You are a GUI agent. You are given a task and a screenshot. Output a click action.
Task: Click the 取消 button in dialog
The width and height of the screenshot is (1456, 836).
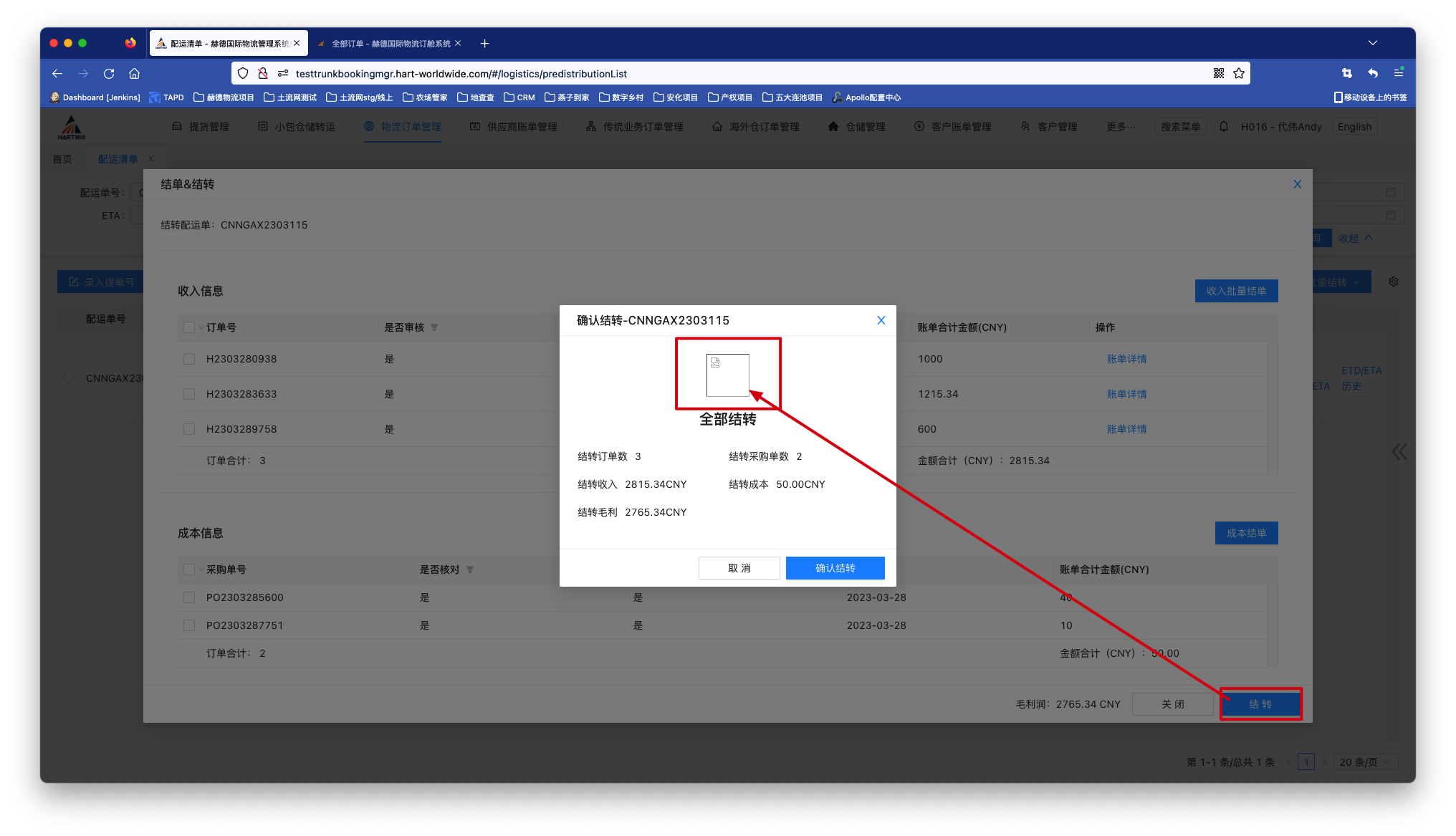click(x=739, y=568)
